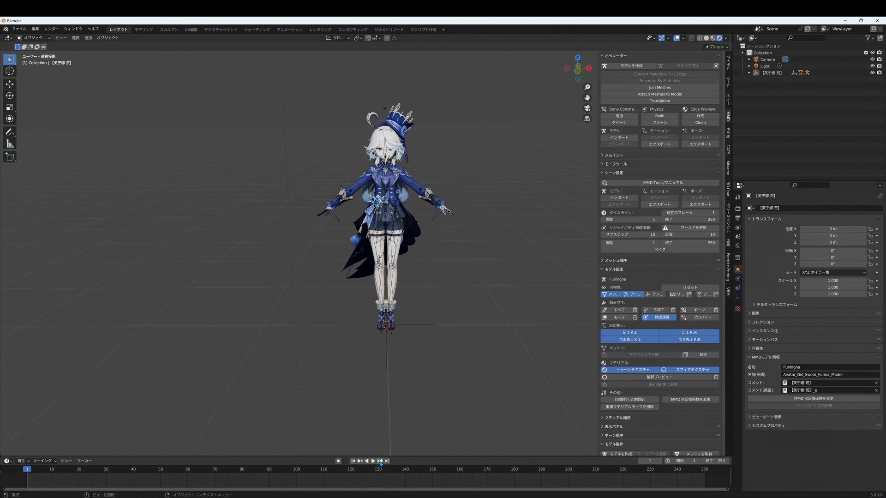The height and width of the screenshot is (498, 886).
Task: Click the viewport pan hand icon
Action: 587,98
